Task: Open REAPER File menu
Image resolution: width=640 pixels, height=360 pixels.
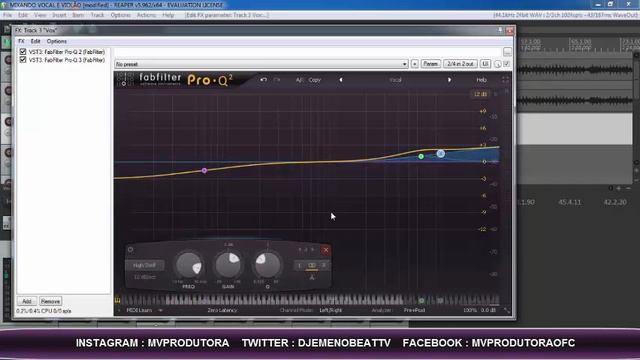Action: 7,15
